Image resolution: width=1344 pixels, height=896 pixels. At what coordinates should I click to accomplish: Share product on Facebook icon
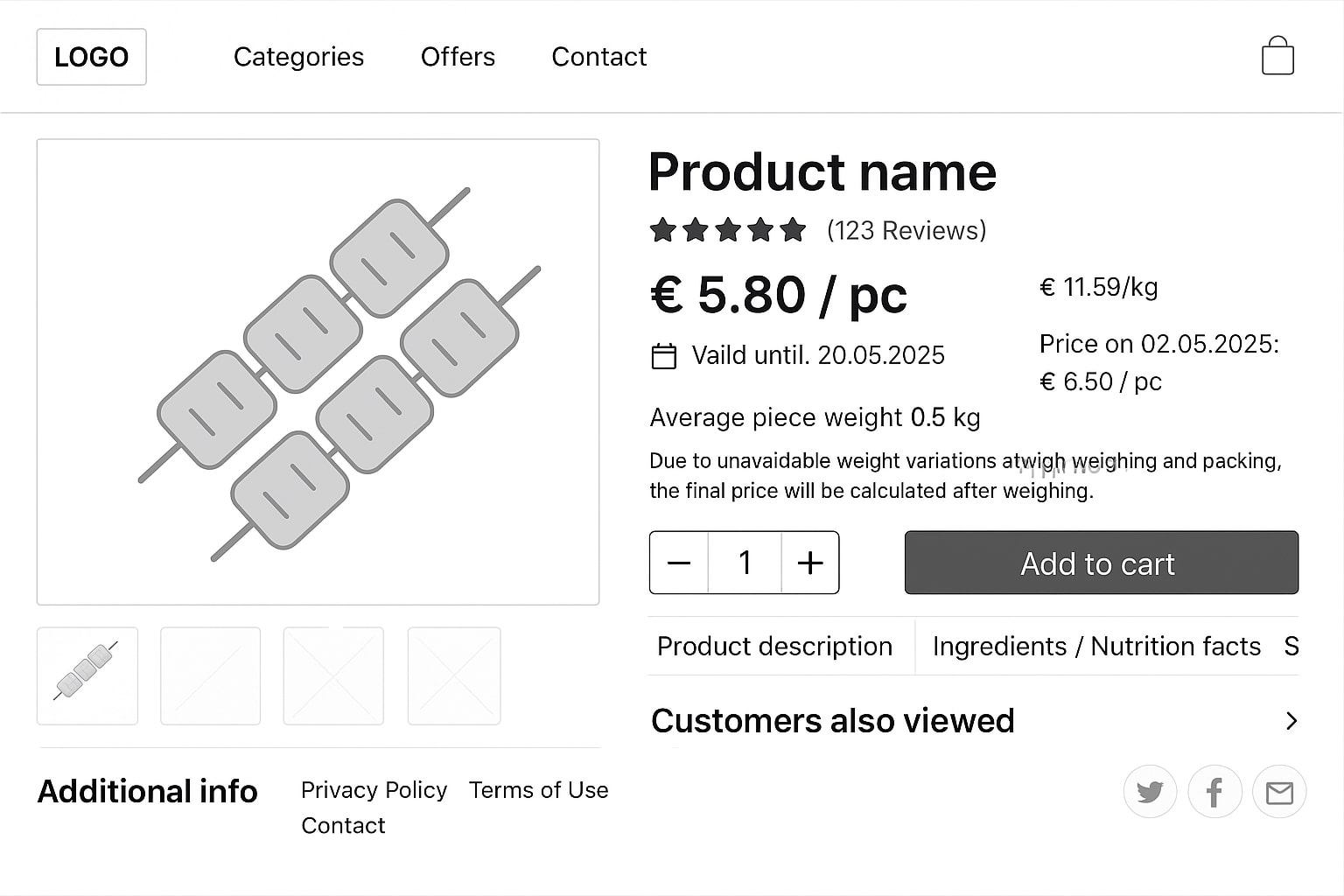1214,792
